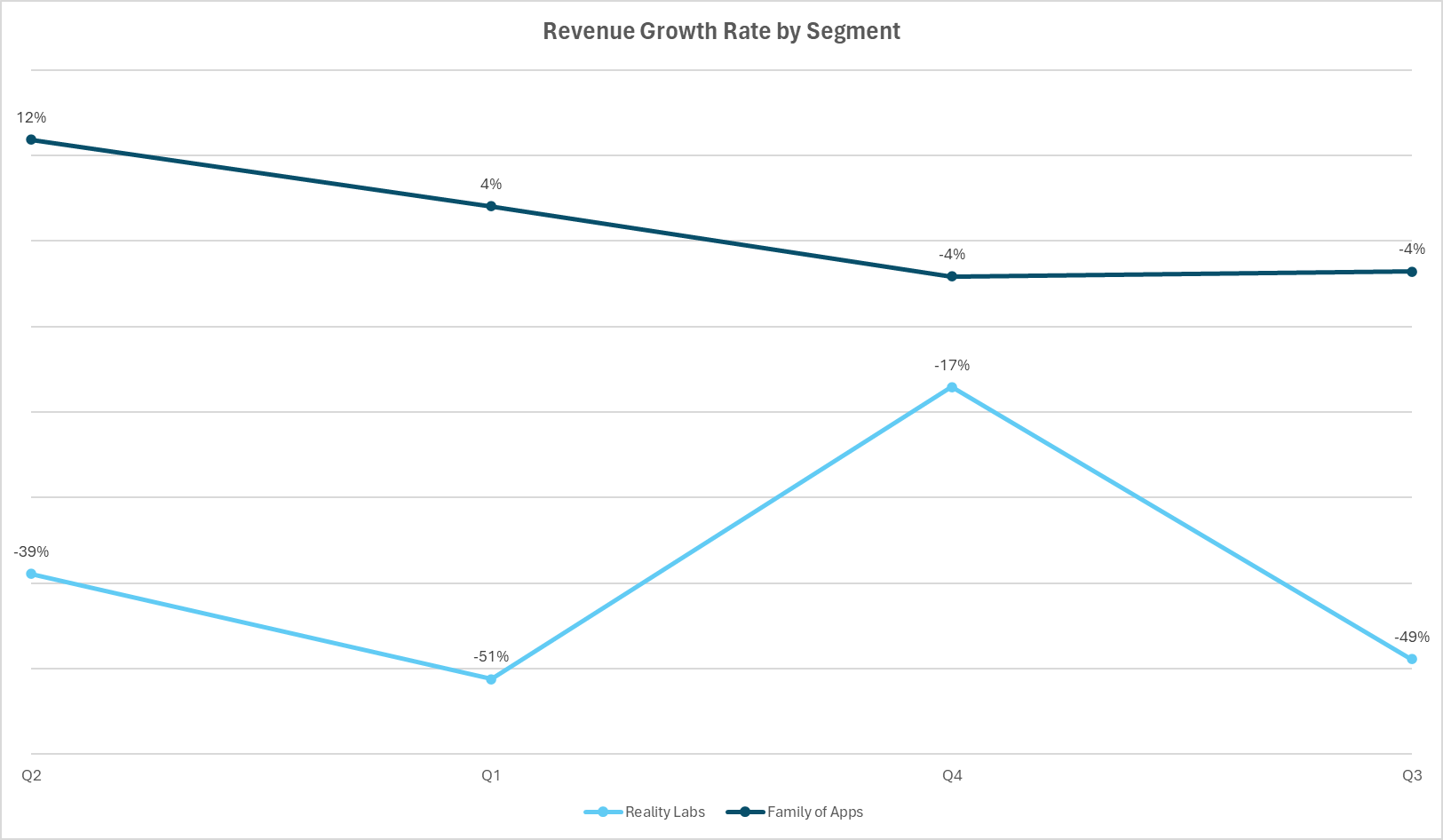Viewport: 1443px width, 840px height.
Task: Click the -51% Reality Labs data point
Action: tap(491, 678)
